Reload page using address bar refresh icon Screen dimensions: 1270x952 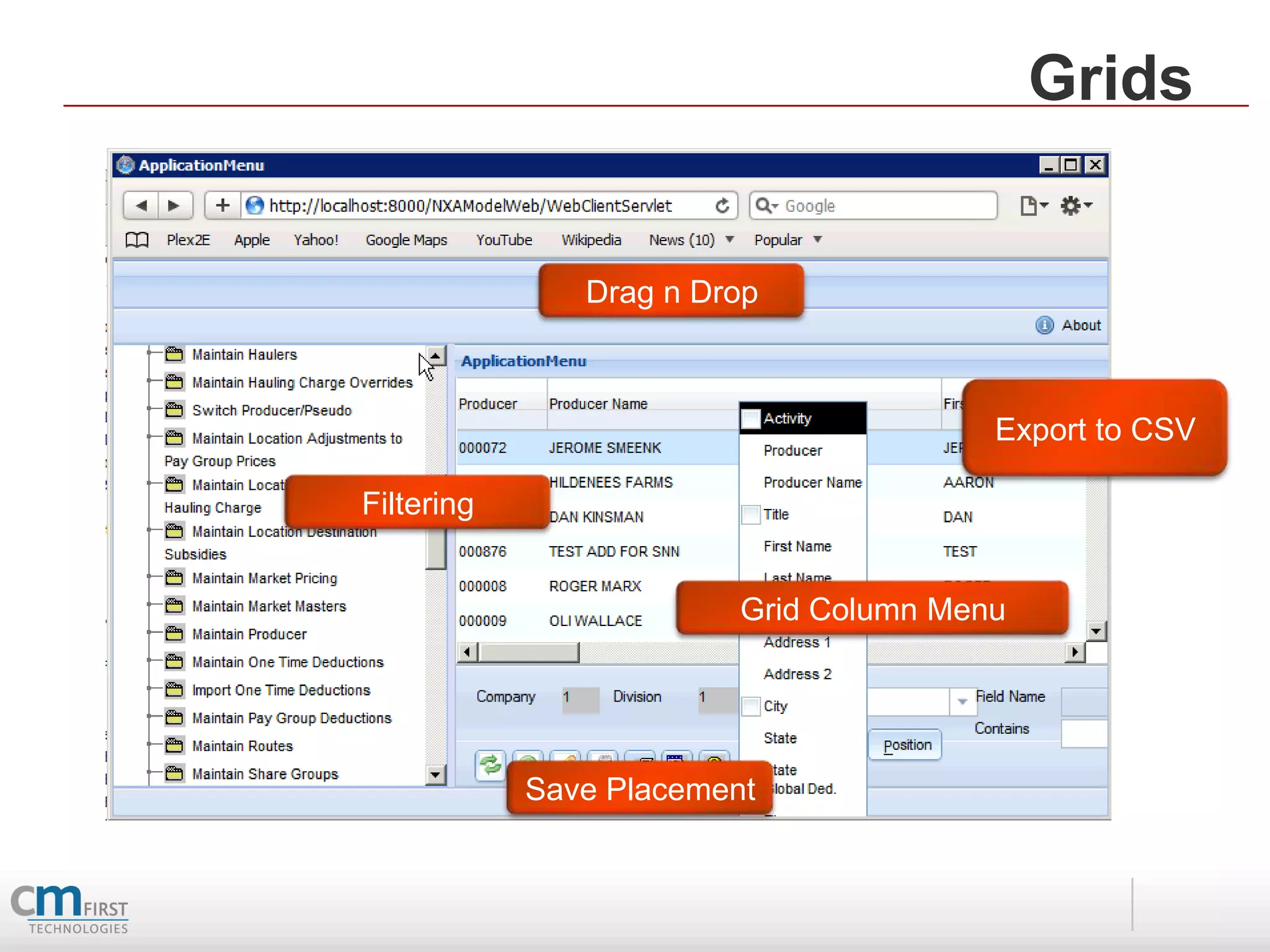[722, 206]
